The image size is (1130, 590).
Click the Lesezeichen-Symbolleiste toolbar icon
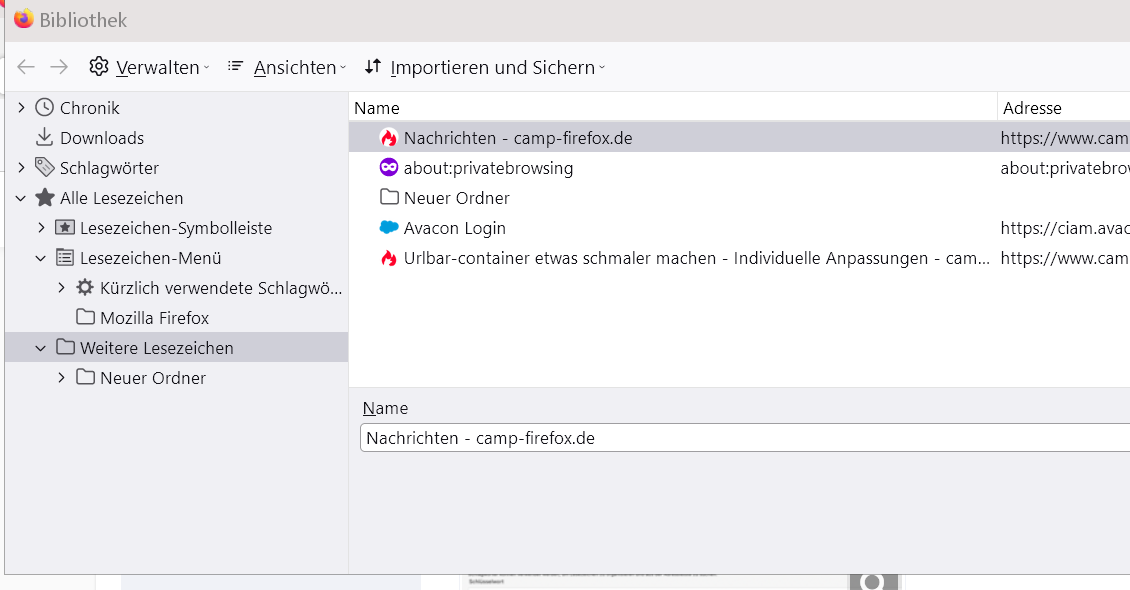pos(65,228)
